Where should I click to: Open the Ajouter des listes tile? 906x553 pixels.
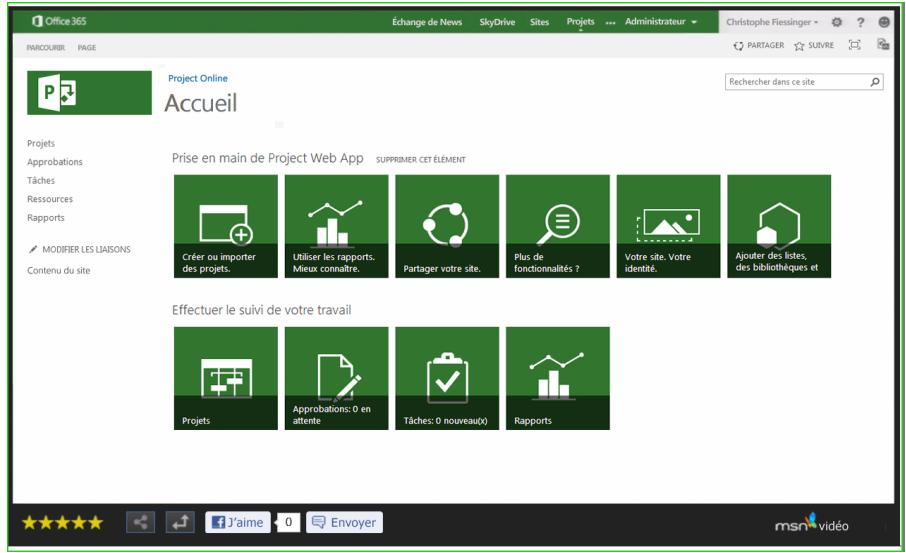[779, 226]
